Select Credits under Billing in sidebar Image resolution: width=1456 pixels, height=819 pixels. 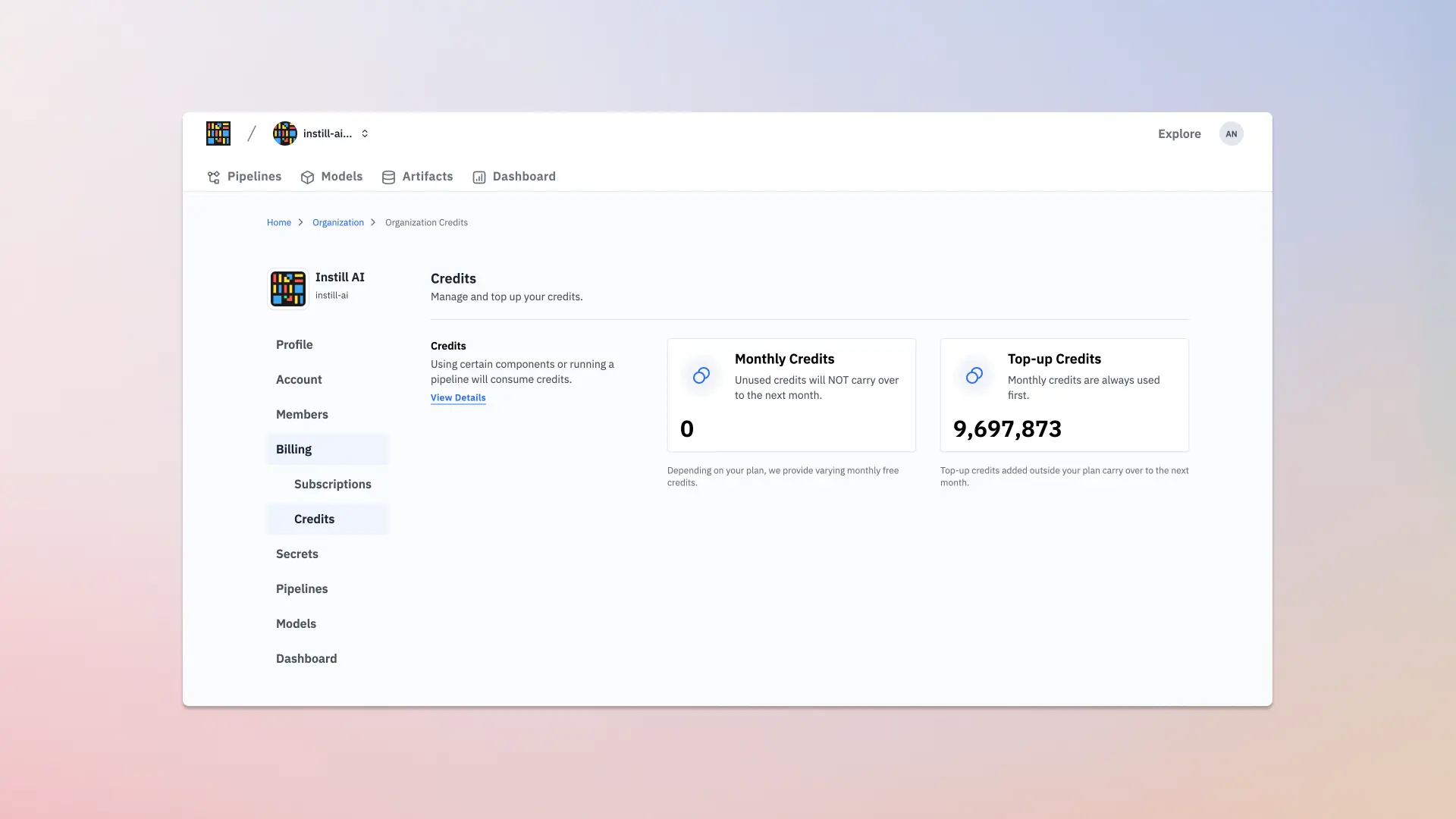pyautogui.click(x=328, y=519)
